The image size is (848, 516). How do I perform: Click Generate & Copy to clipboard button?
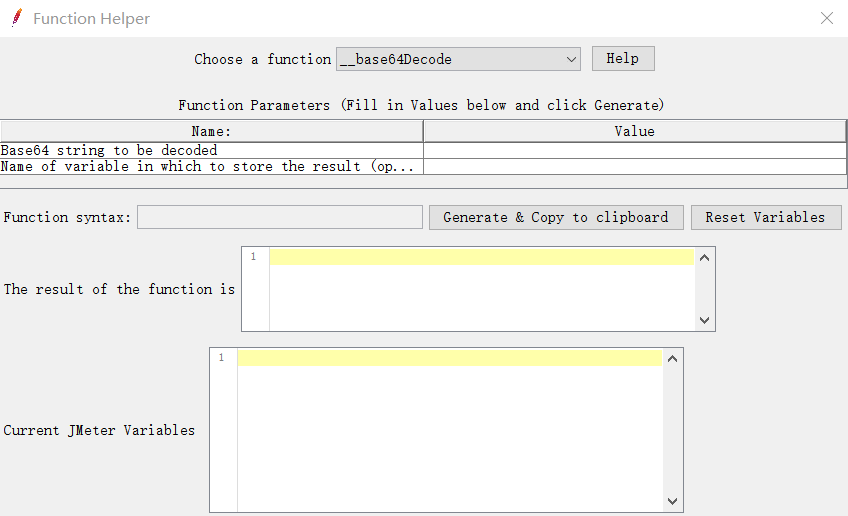pos(556,217)
